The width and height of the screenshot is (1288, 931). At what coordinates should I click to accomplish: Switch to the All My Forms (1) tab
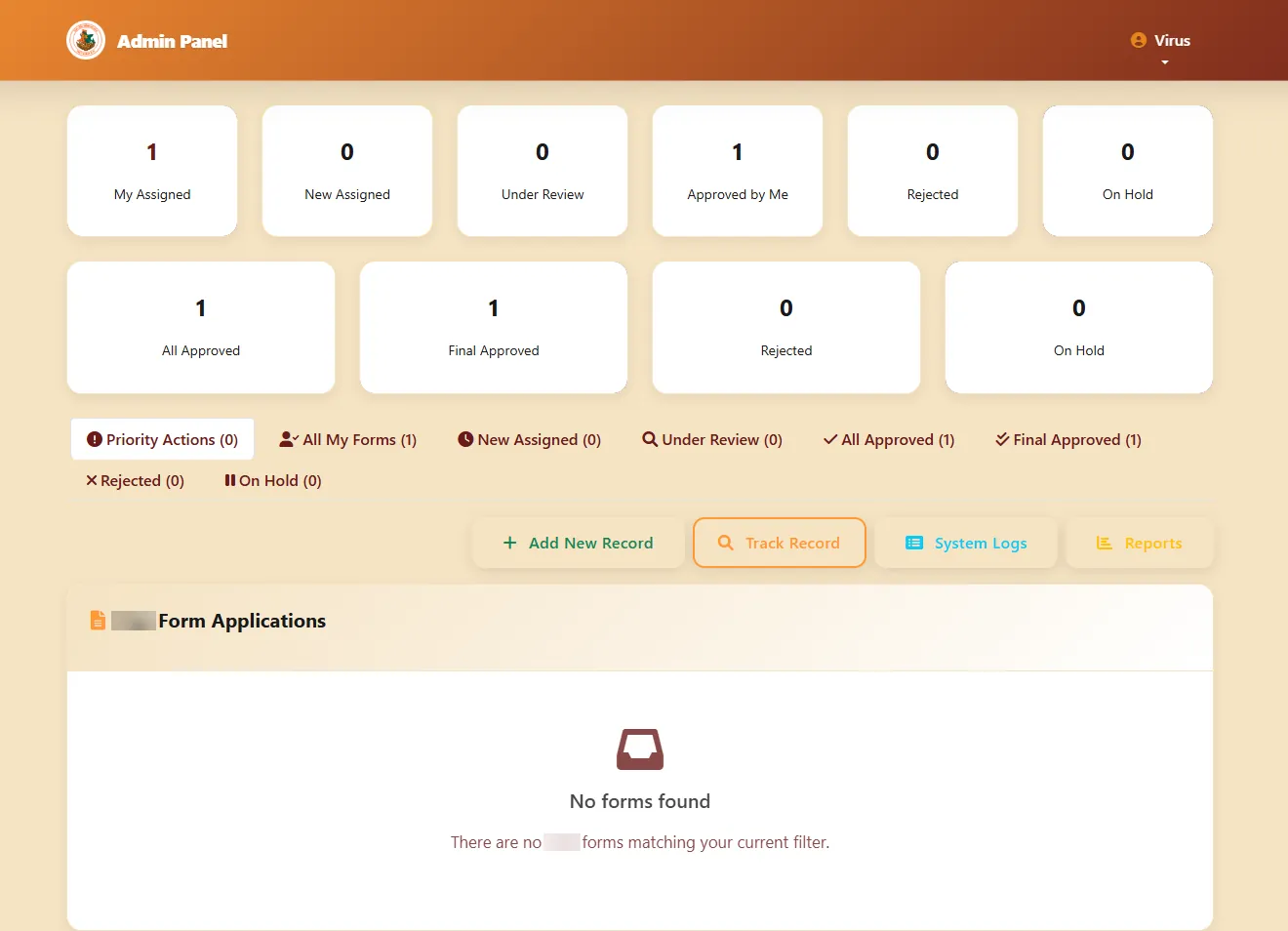coord(348,439)
